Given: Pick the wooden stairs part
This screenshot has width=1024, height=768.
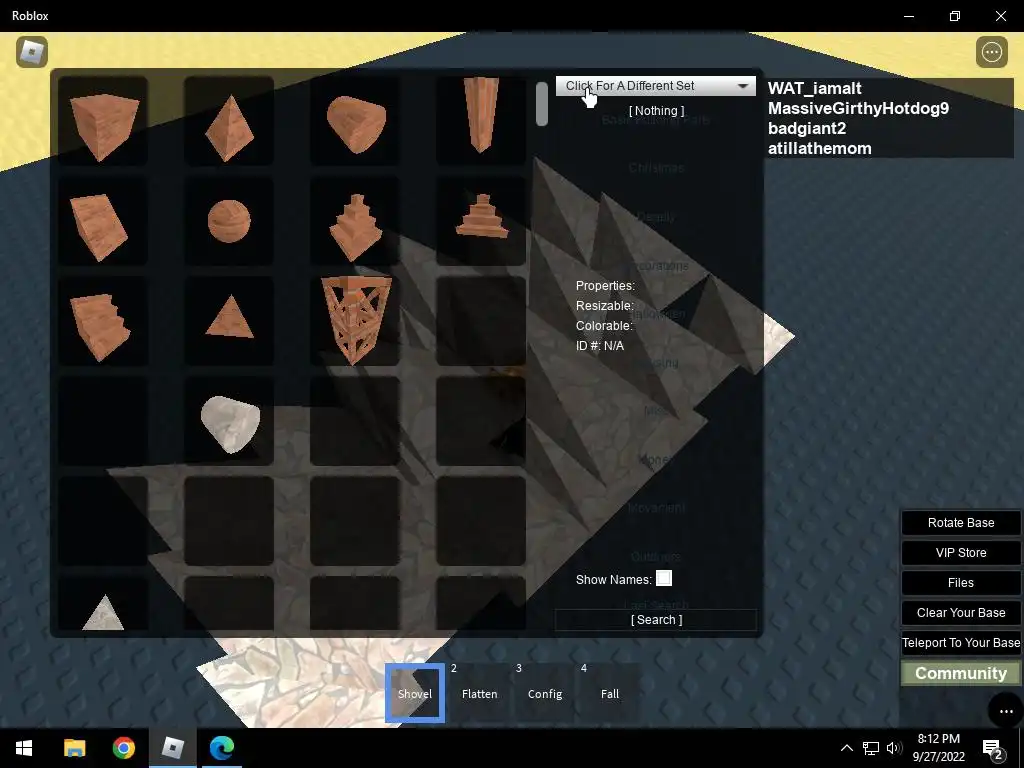Looking at the screenshot, I should 103,321.
